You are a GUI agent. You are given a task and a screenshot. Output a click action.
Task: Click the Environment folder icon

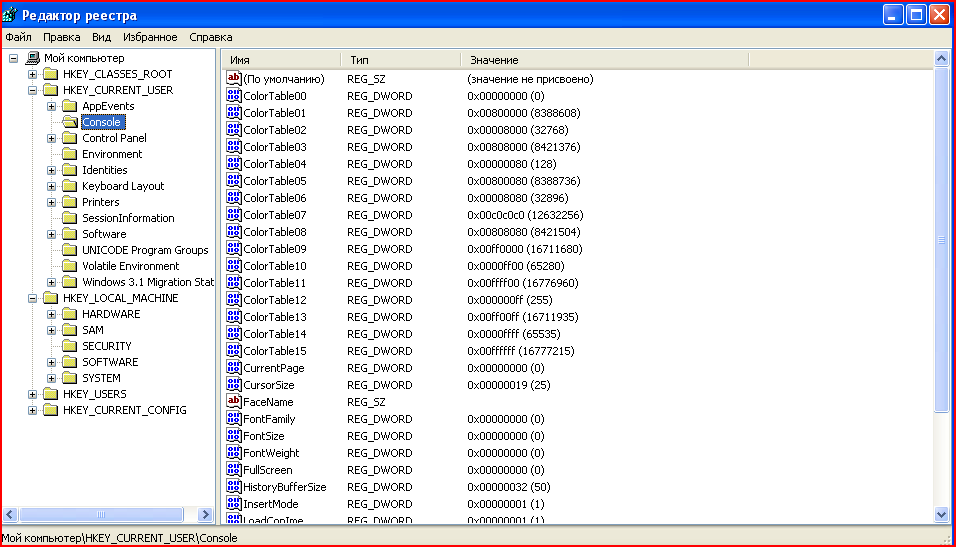[70, 154]
